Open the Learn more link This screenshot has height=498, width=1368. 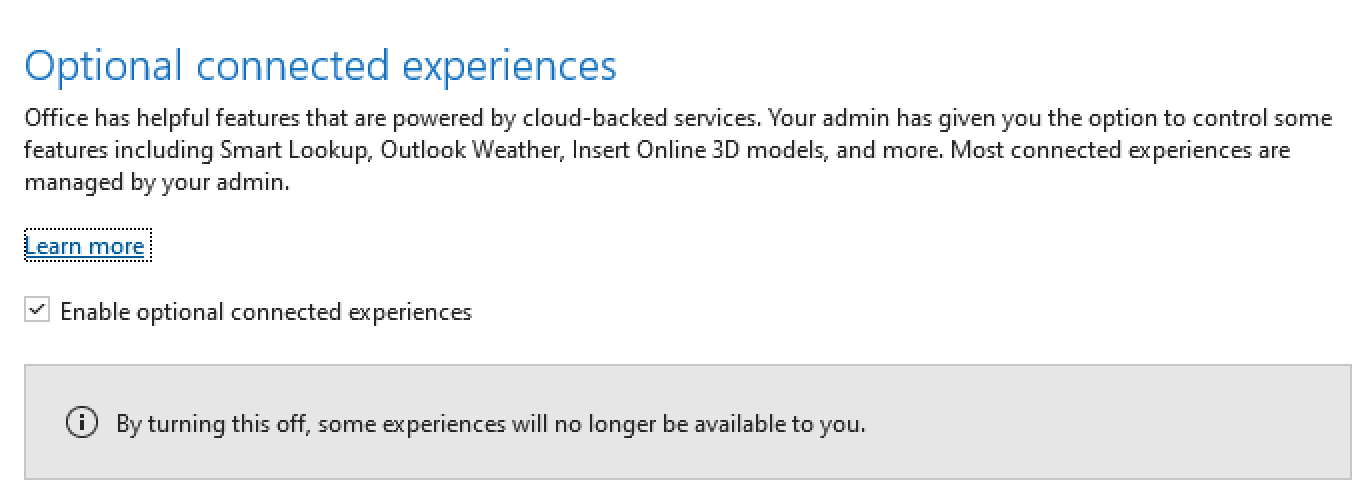85,246
